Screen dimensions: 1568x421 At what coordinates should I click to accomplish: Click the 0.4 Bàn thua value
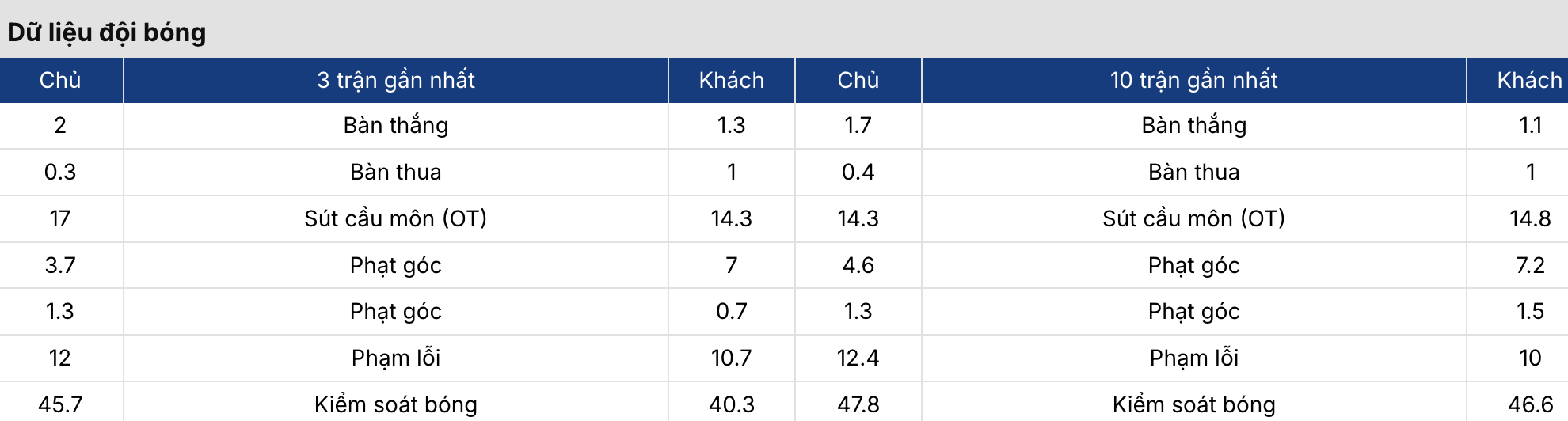[x=858, y=172]
